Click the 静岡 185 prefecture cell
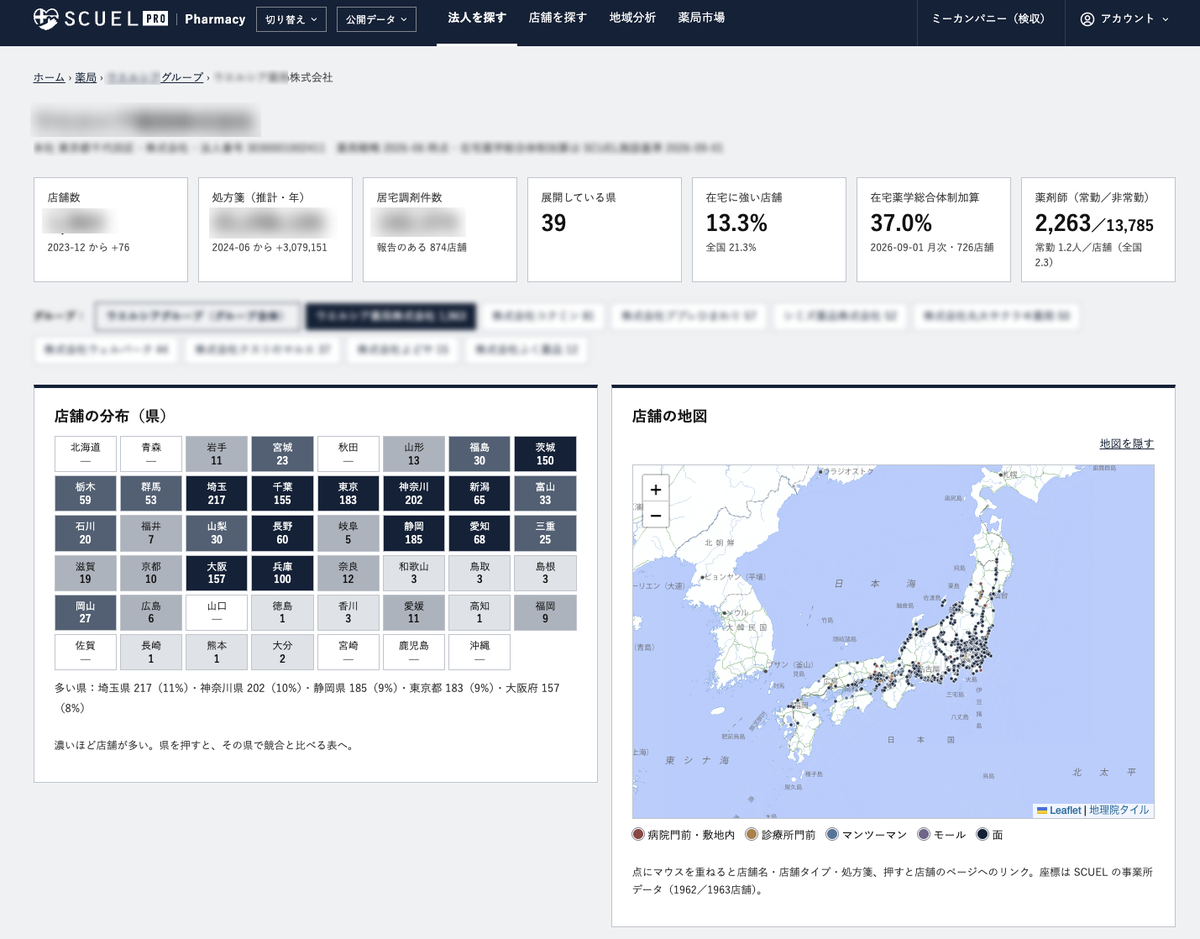The height and width of the screenshot is (939, 1200). click(414, 533)
